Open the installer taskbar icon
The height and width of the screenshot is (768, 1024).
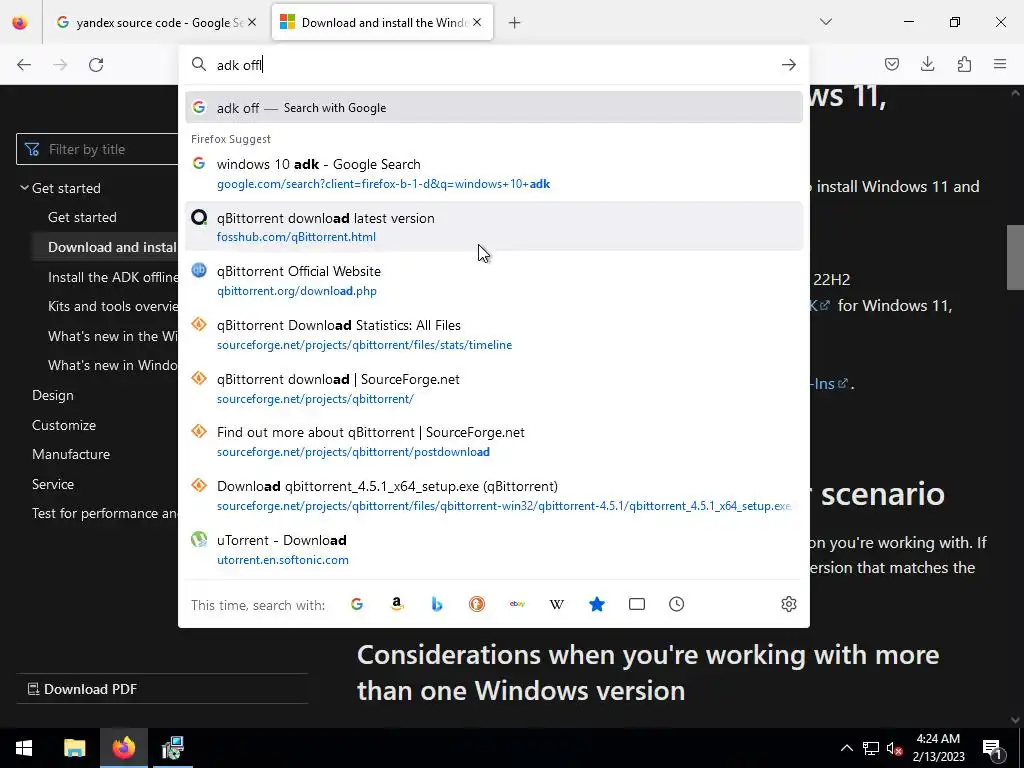173,748
